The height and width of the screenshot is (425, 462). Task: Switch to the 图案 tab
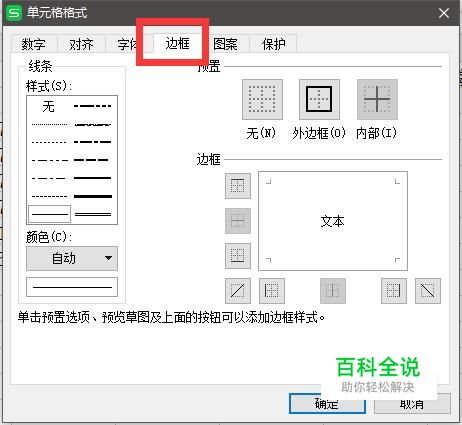(226, 44)
